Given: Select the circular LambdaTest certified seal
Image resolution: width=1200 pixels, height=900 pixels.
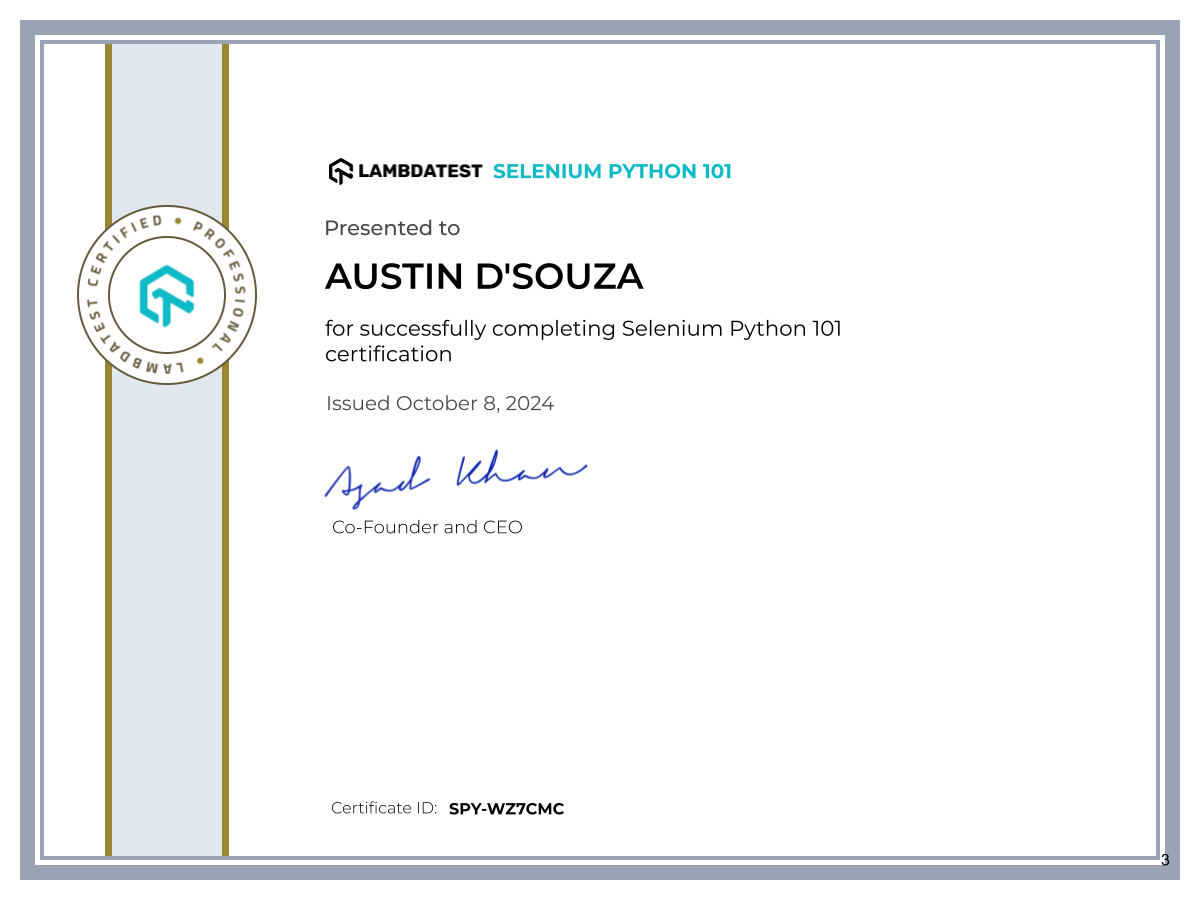Looking at the screenshot, I should coord(166,296).
